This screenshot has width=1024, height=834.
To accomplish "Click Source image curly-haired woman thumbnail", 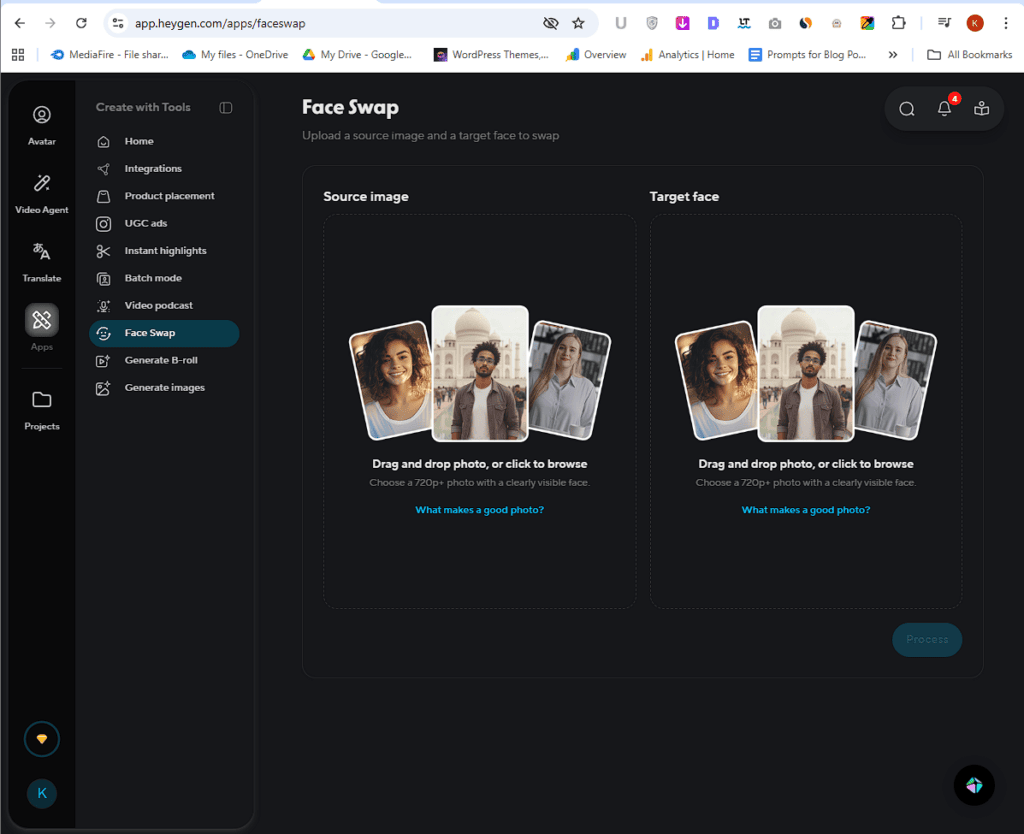I will coord(392,379).
